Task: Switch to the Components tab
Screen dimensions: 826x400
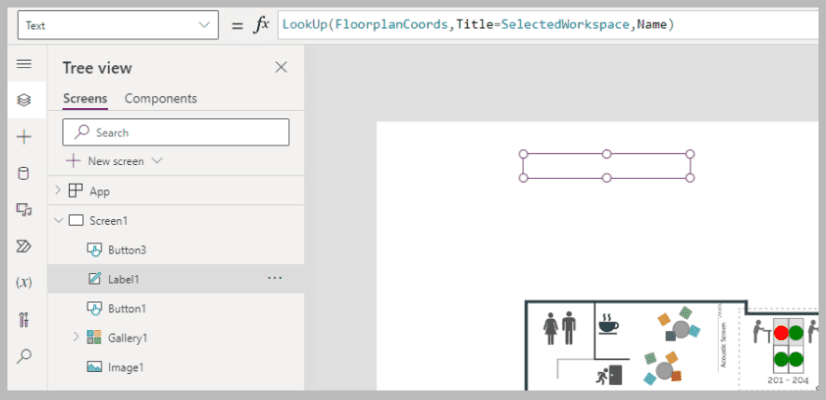Action: pyautogui.click(x=161, y=99)
